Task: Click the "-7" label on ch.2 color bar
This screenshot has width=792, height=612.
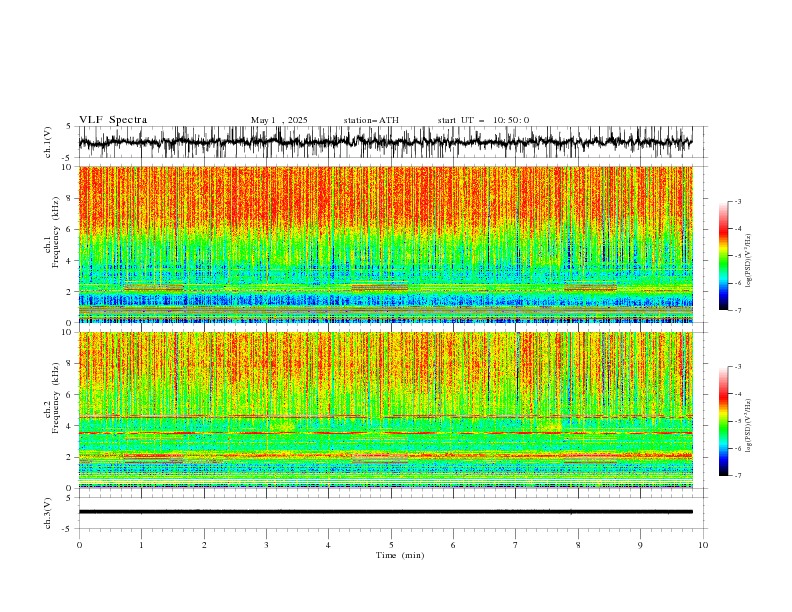Action: pyautogui.click(x=737, y=476)
